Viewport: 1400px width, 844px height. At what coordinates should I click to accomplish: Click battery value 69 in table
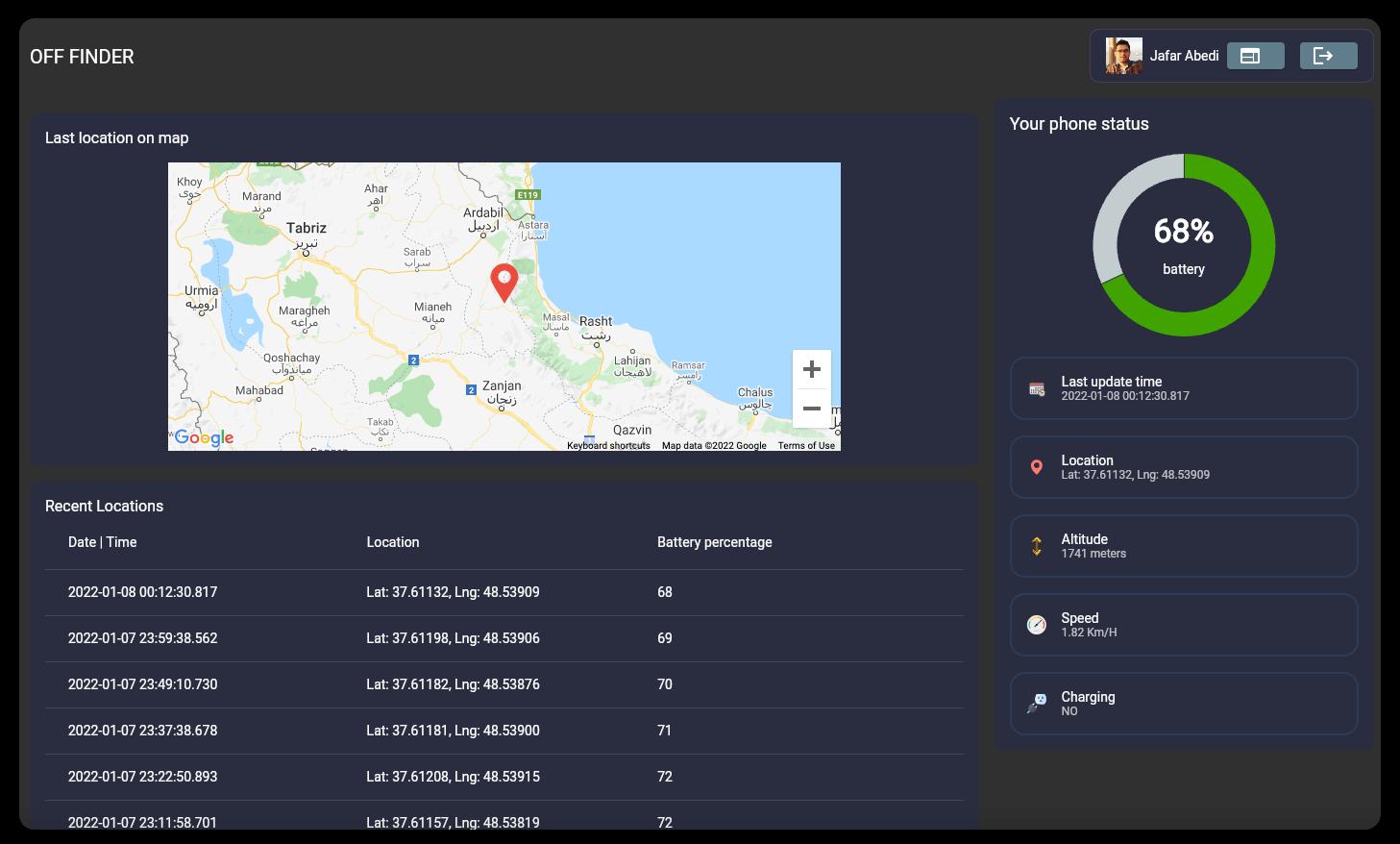point(665,638)
